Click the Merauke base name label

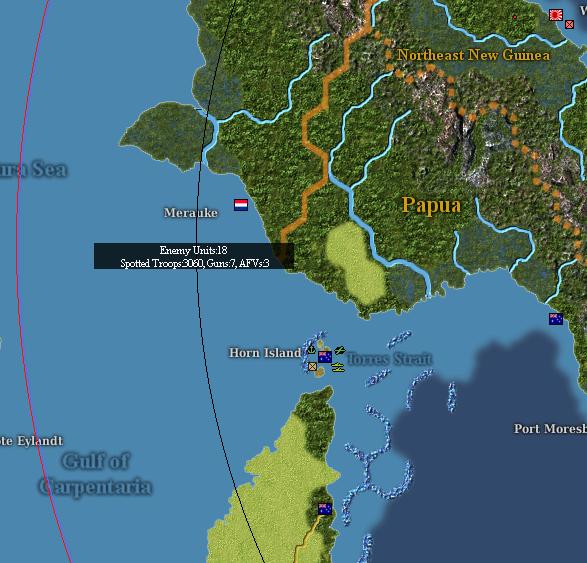pos(191,213)
